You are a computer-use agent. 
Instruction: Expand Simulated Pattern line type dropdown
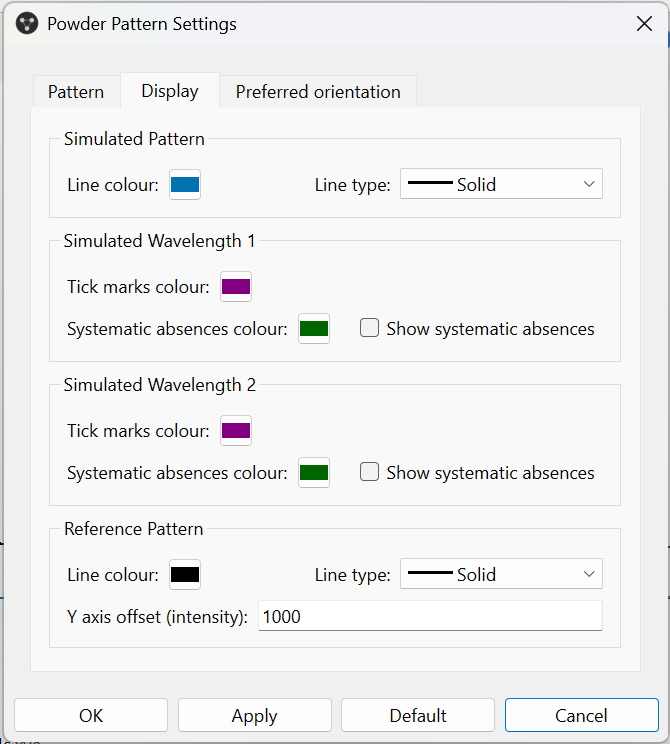click(501, 184)
